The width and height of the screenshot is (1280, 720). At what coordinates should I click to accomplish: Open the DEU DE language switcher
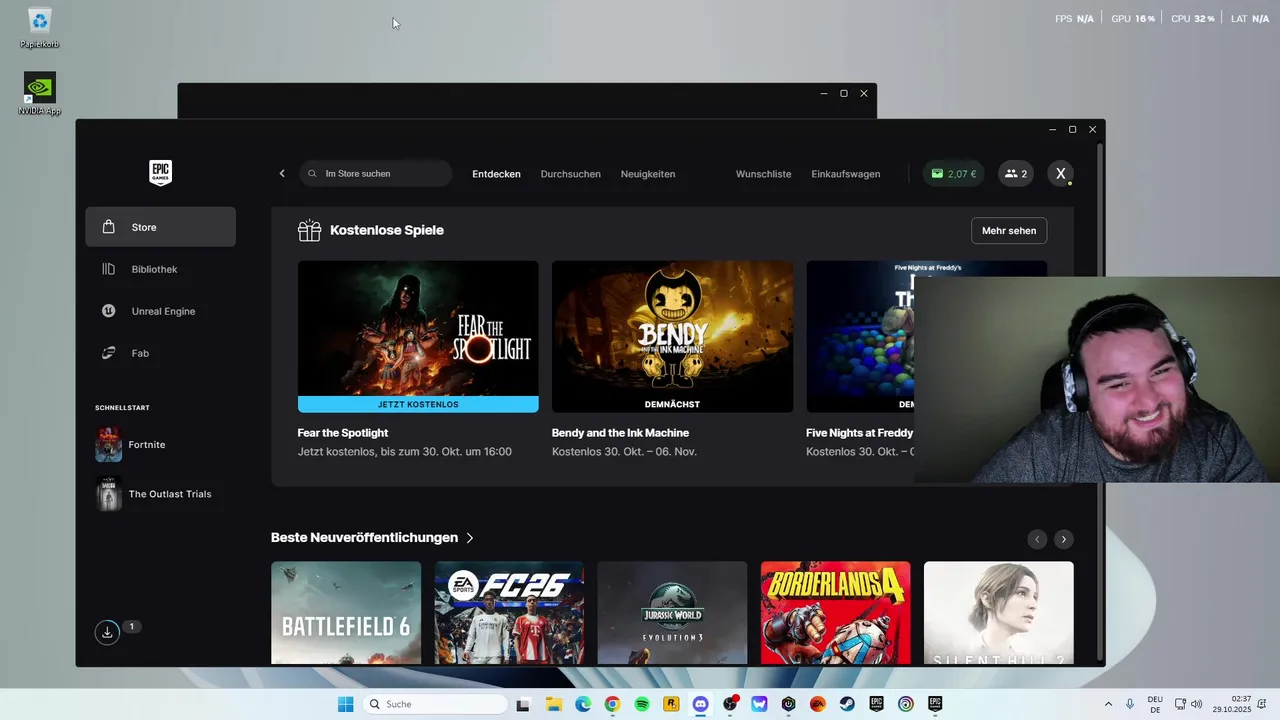coord(1155,704)
